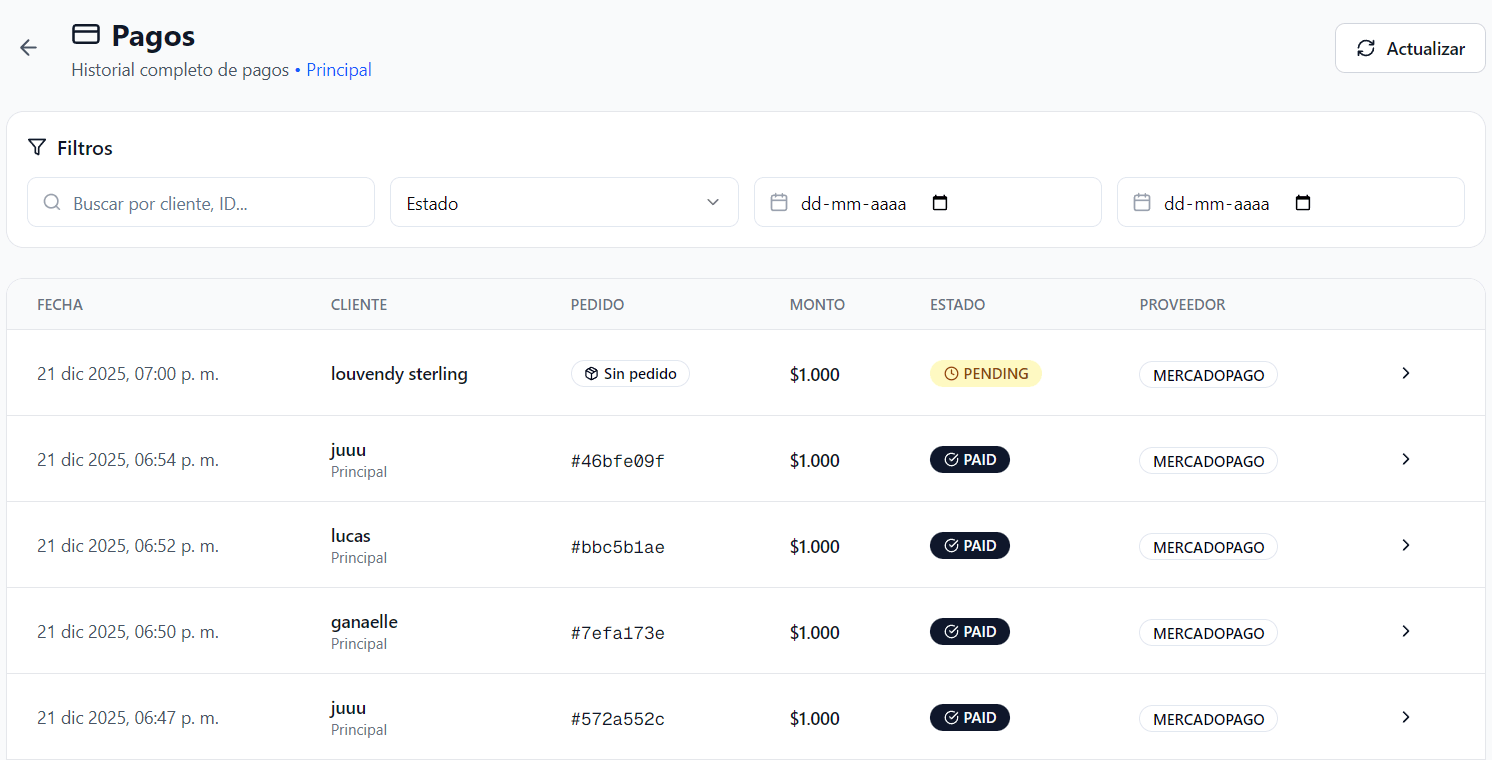The height and width of the screenshot is (760, 1492).
Task: Click the funnel icon next to Filtros
Action: point(37,148)
